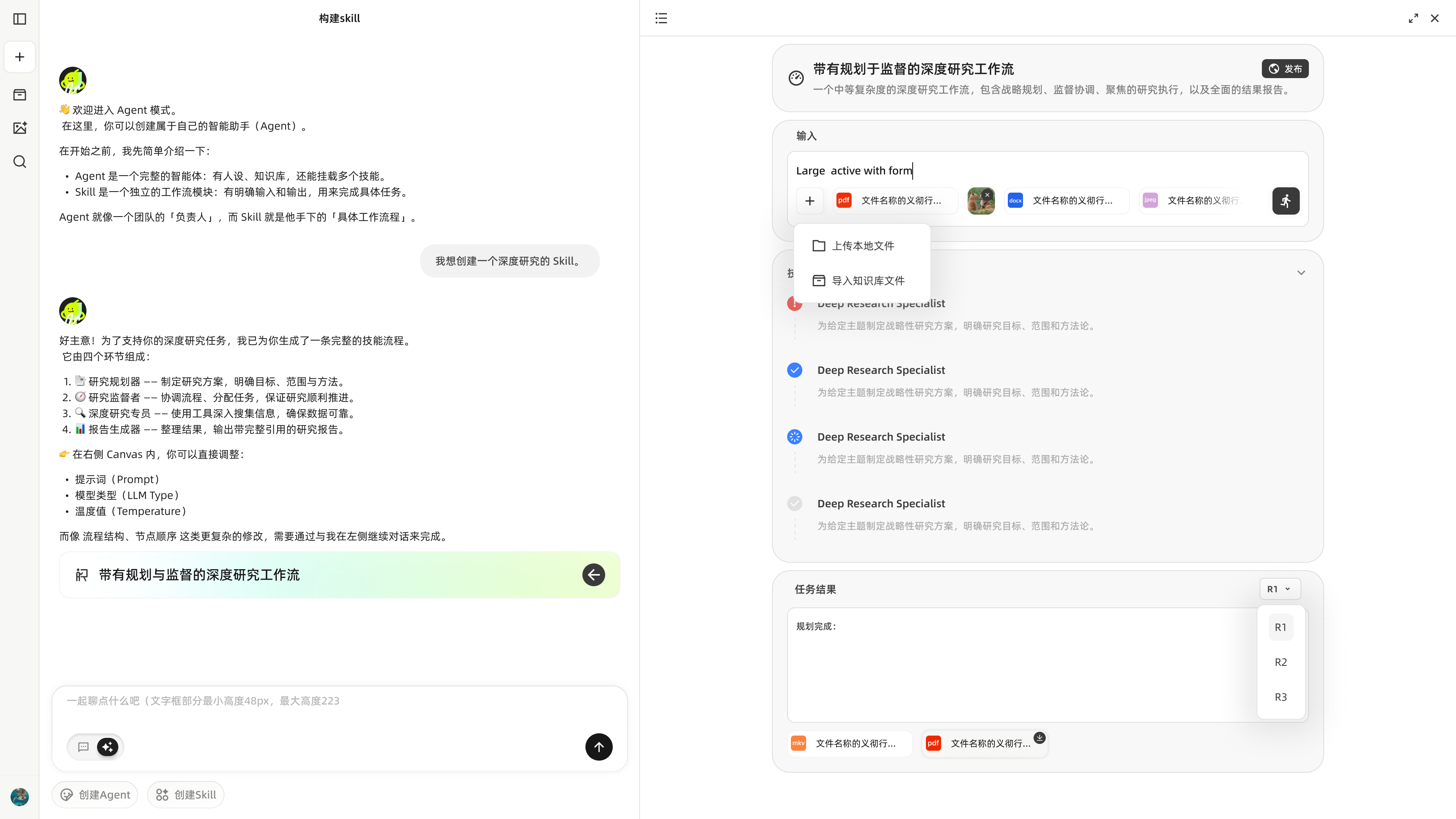Choose 上传本地文件 from the menu
1456x819 pixels.
point(864,245)
